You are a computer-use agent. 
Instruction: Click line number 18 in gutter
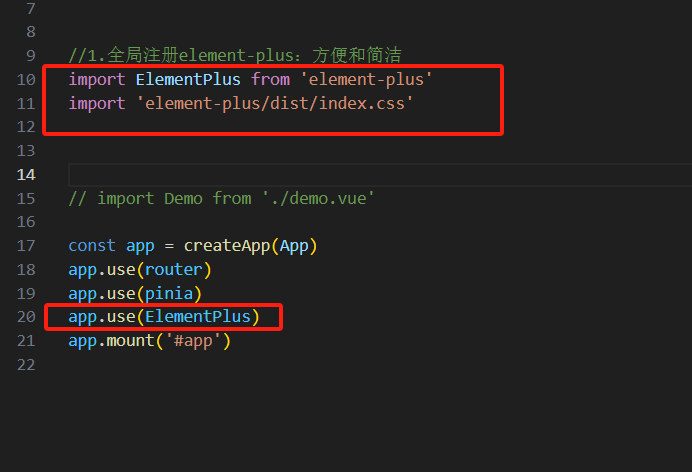coord(26,270)
